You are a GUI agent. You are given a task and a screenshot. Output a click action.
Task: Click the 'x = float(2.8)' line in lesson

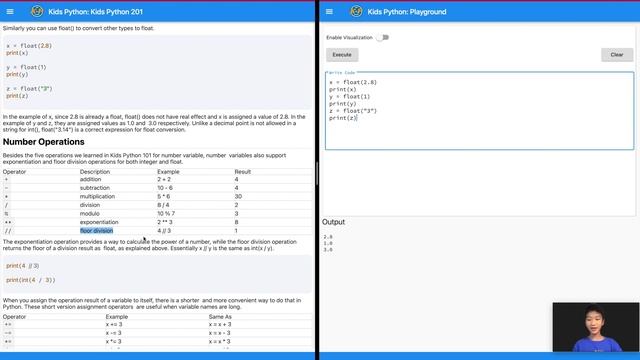point(29,46)
